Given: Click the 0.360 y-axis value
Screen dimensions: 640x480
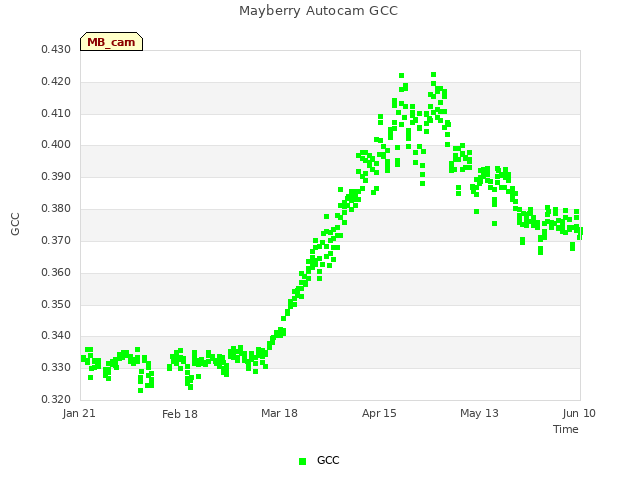Looking at the screenshot, I should click(56, 272).
